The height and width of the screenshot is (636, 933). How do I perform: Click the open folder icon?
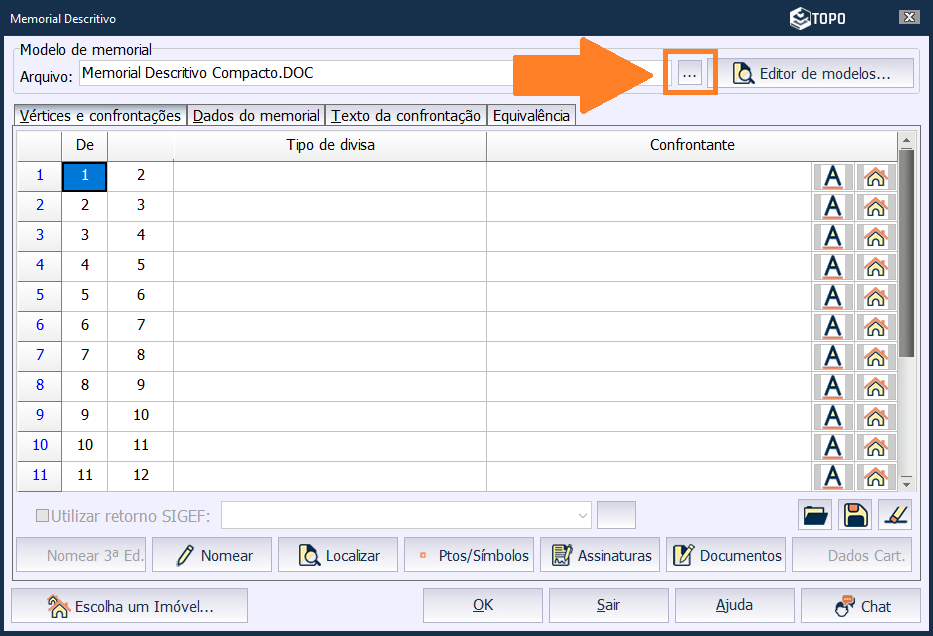pos(816,515)
